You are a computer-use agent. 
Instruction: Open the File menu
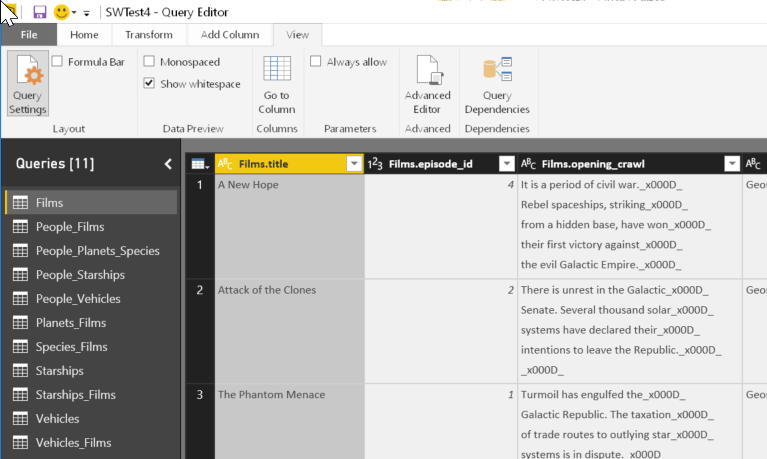pos(29,35)
